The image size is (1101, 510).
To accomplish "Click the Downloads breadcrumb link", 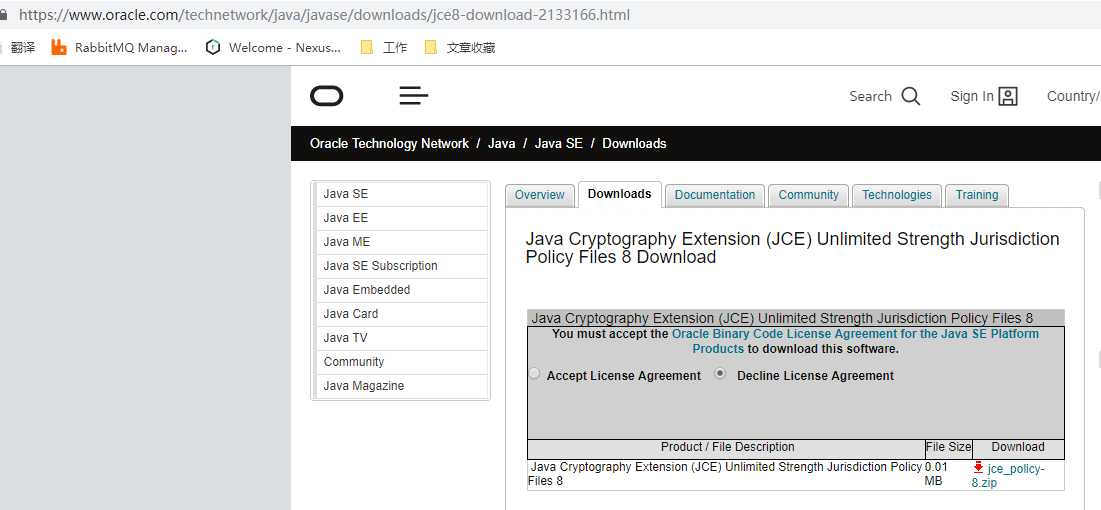I will 634,143.
